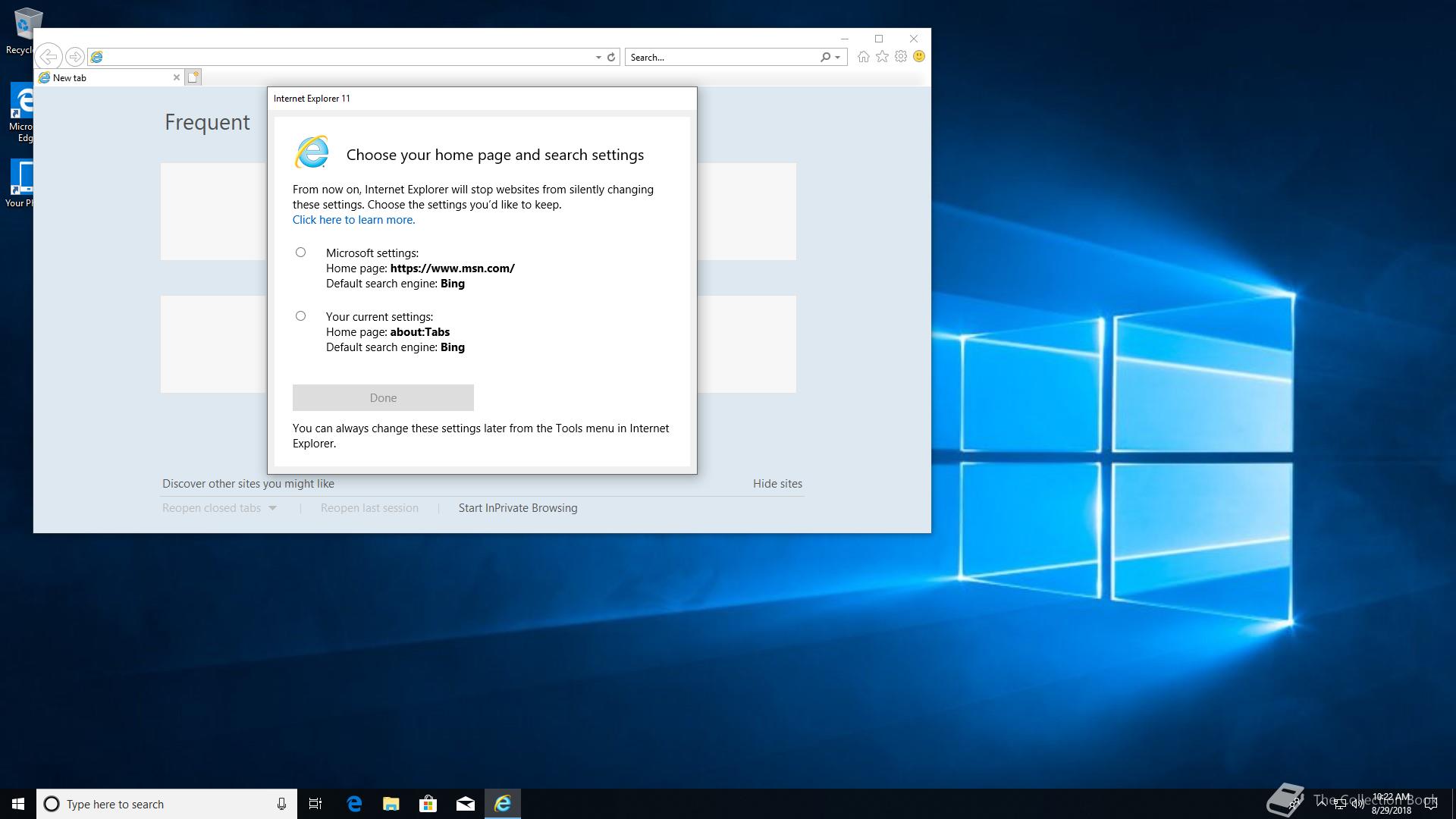This screenshot has width=1456, height=819.
Task: Select the Microsoft settings radio button
Action: tap(300, 253)
